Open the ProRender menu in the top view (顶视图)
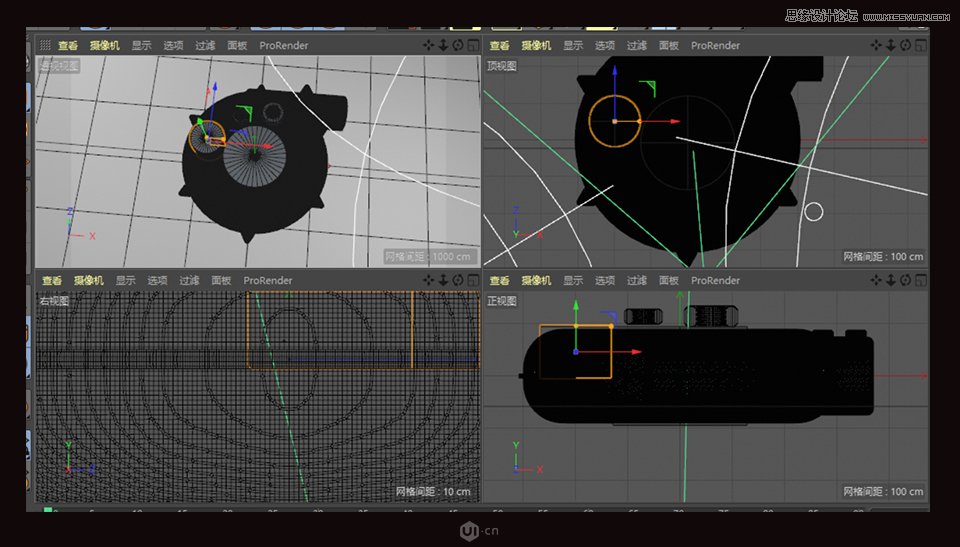 (x=716, y=45)
